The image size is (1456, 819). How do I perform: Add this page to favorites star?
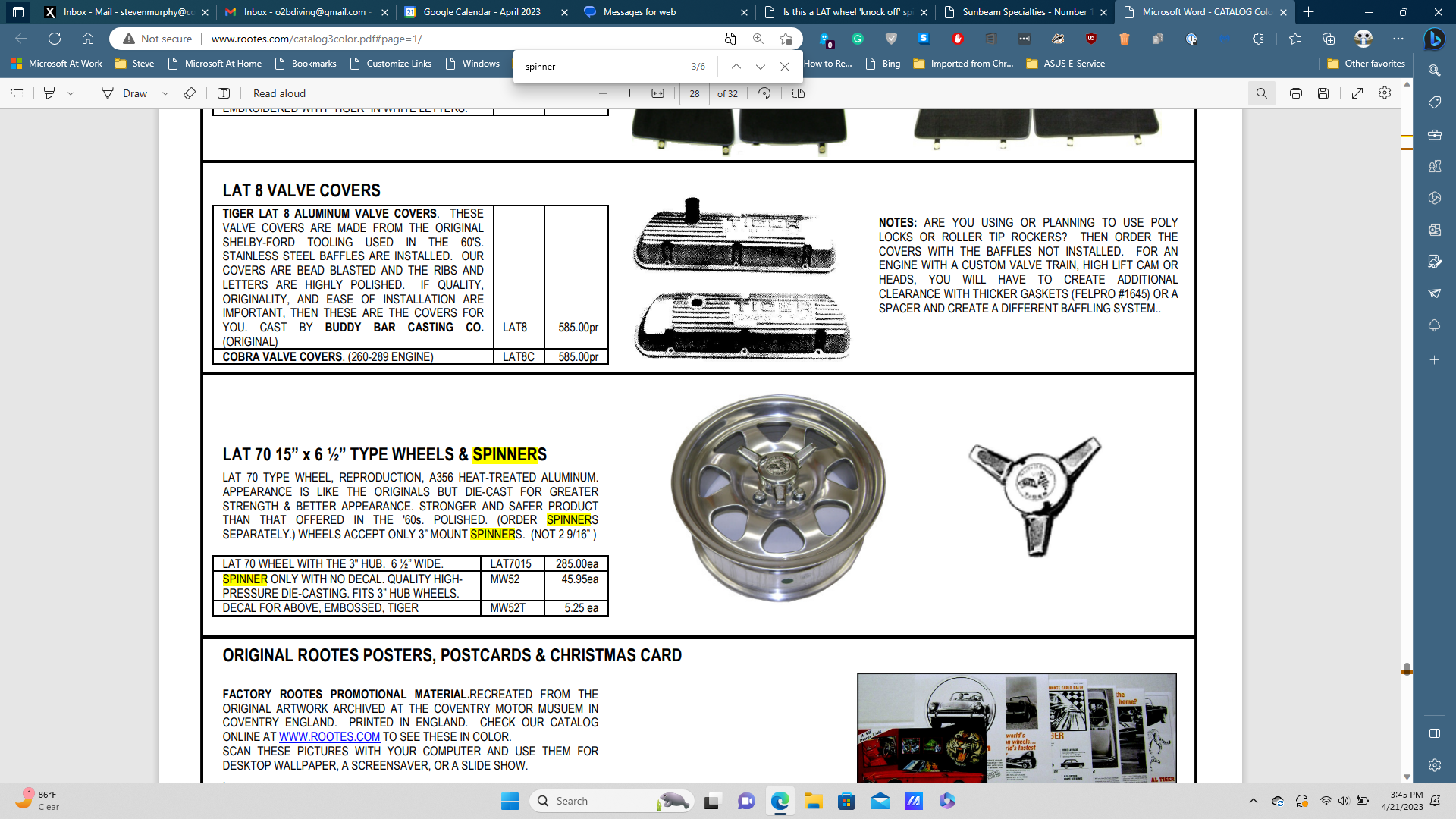(786, 39)
